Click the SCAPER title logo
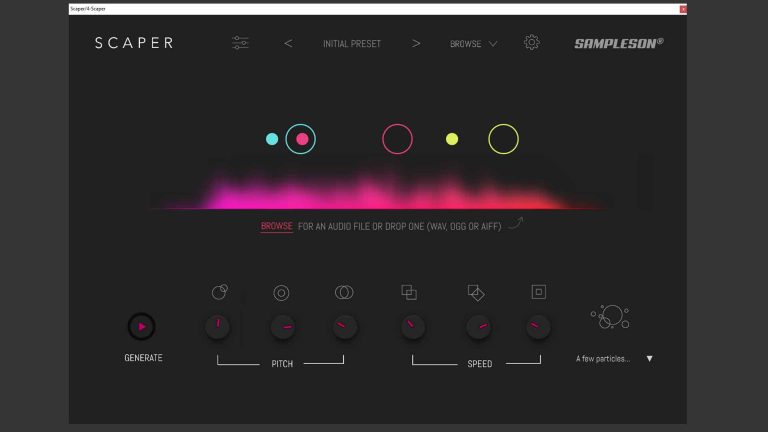 click(134, 43)
